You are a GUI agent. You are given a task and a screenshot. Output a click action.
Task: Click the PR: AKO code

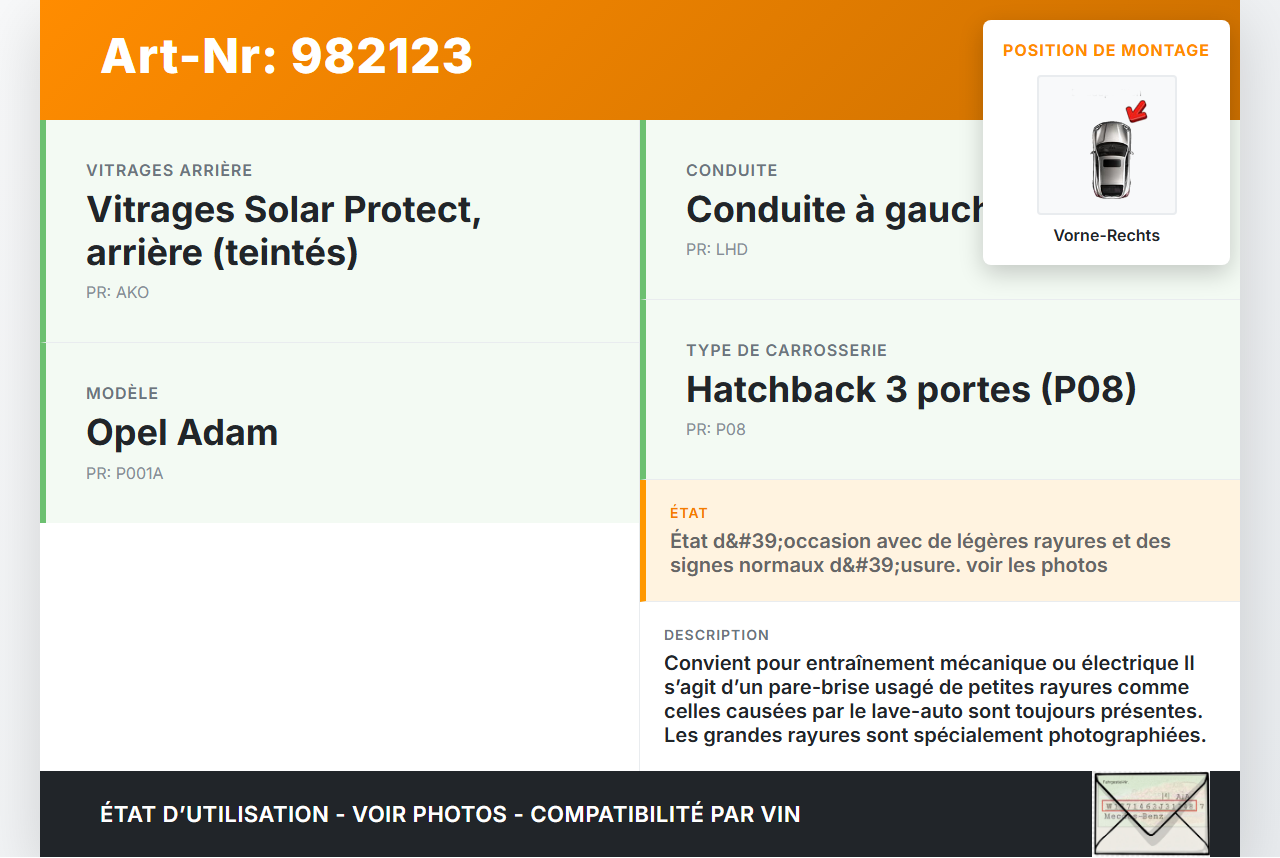pyautogui.click(x=117, y=293)
